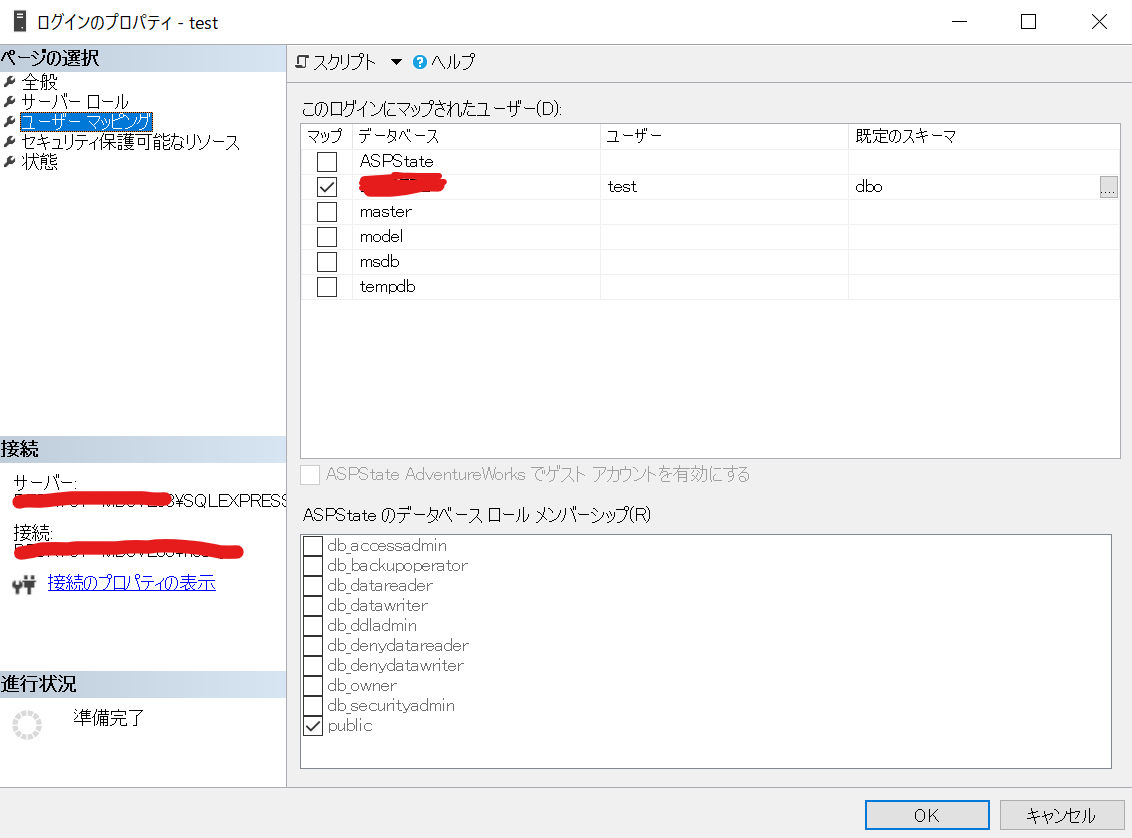The height and width of the screenshot is (838, 1132).
Task: Check the db_securityadmin role
Action: [x=313, y=705]
